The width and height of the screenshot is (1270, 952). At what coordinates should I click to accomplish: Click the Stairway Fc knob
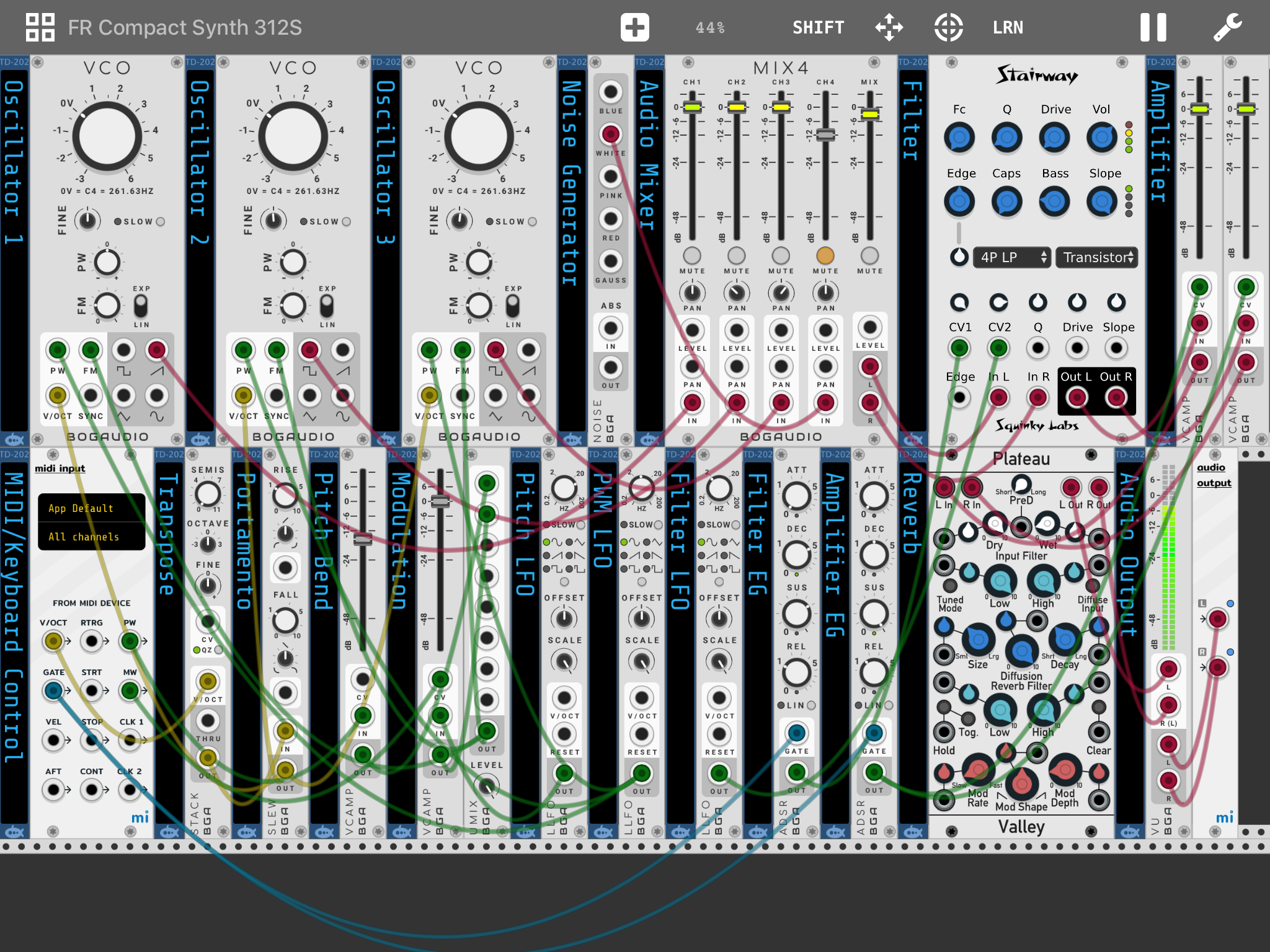pyautogui.click(x=959, y=138)
